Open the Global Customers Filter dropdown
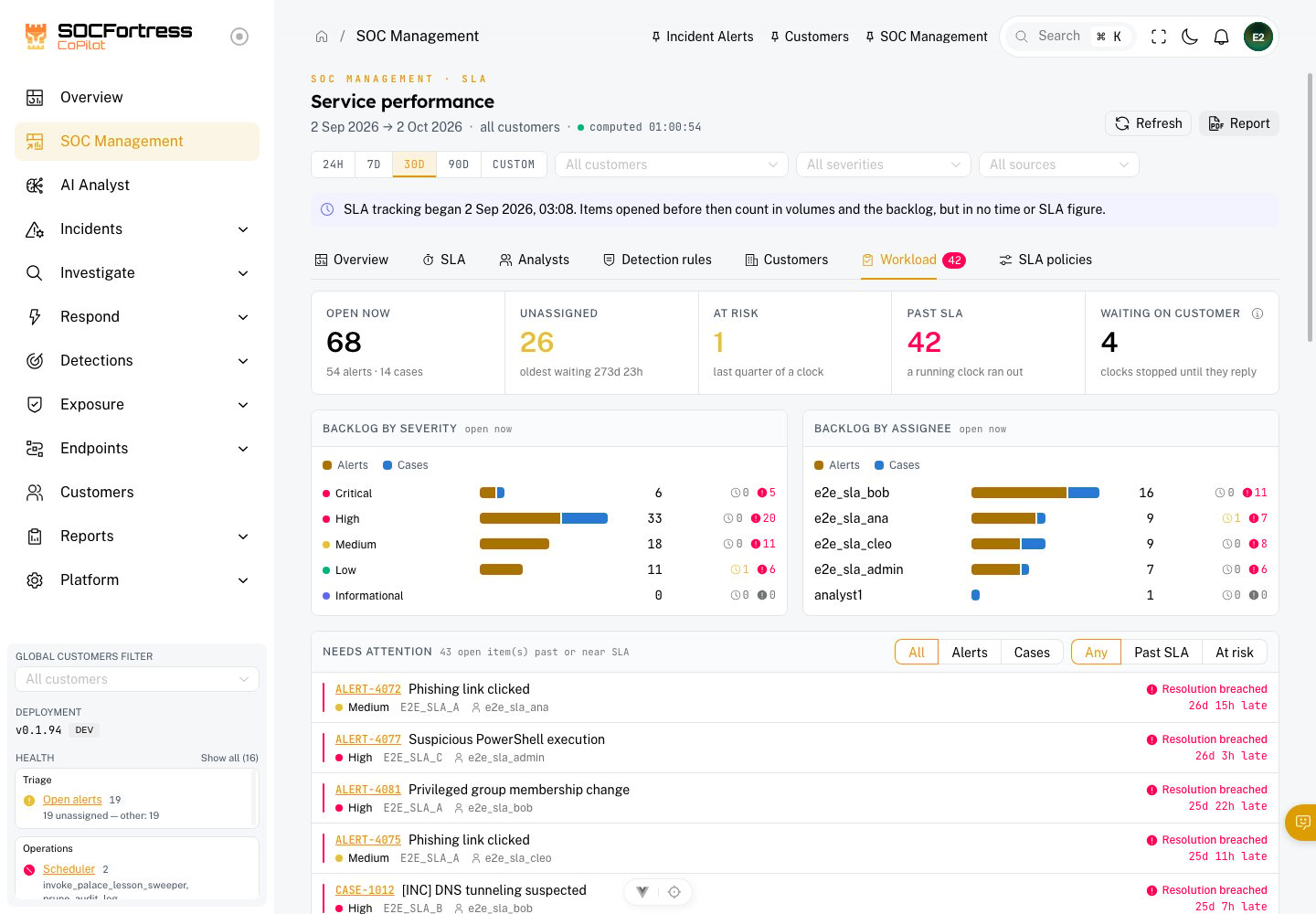 [137, 679]
